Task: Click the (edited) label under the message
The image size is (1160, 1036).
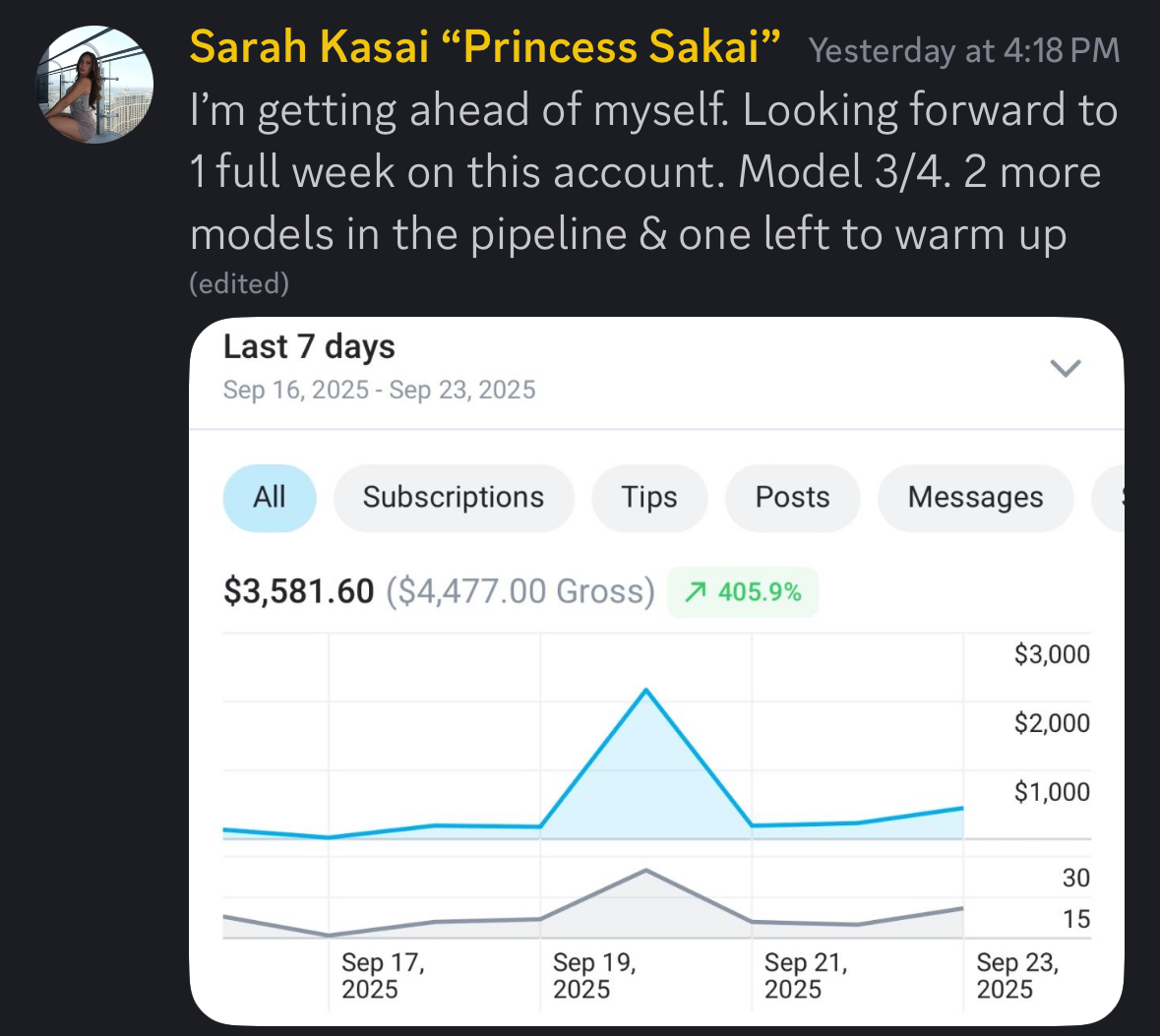Action: 239,283
